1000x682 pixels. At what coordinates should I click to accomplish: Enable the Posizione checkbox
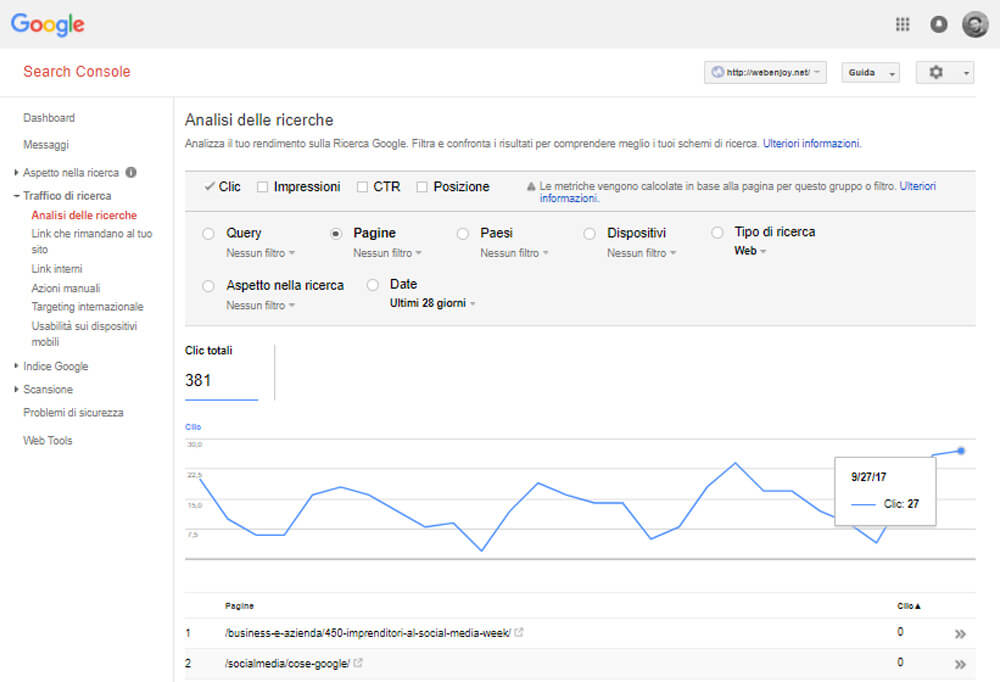pos(422,187)
